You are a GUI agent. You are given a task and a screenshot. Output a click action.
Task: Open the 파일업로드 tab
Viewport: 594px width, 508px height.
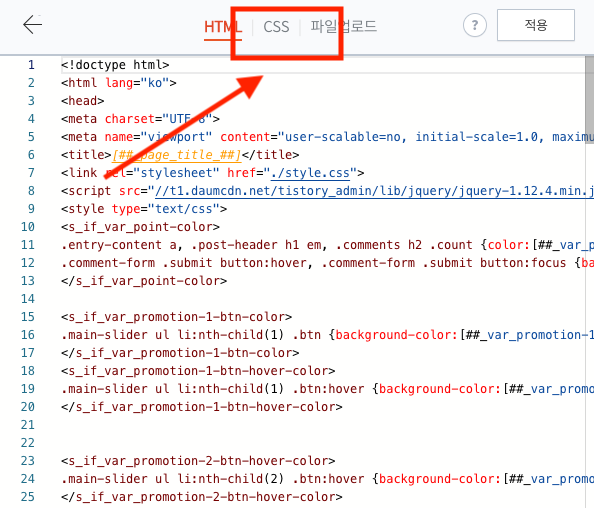coord(344,27)
